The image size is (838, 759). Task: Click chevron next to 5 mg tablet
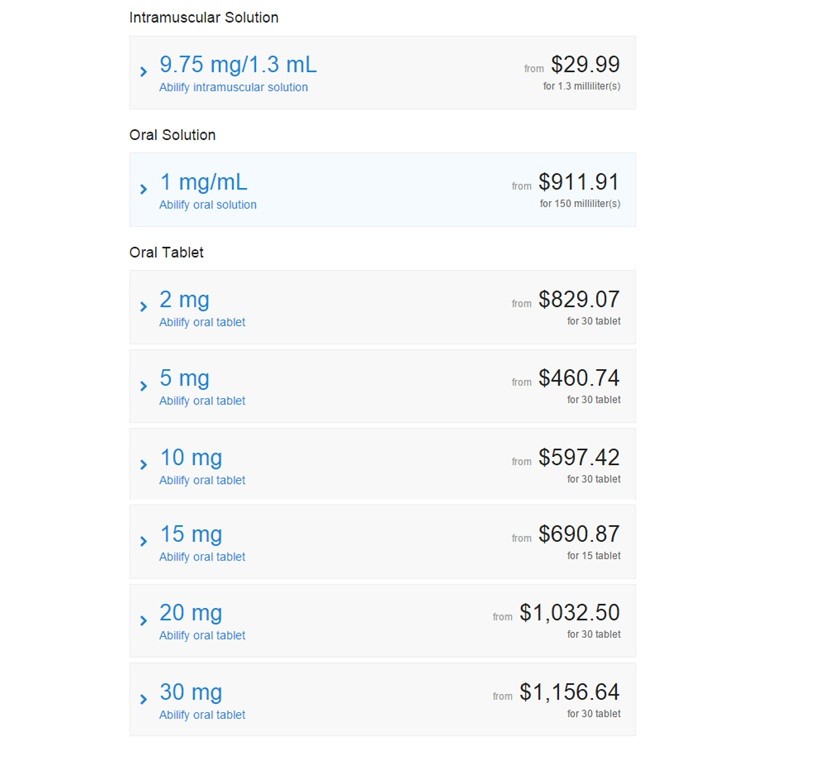coord(143,386)
